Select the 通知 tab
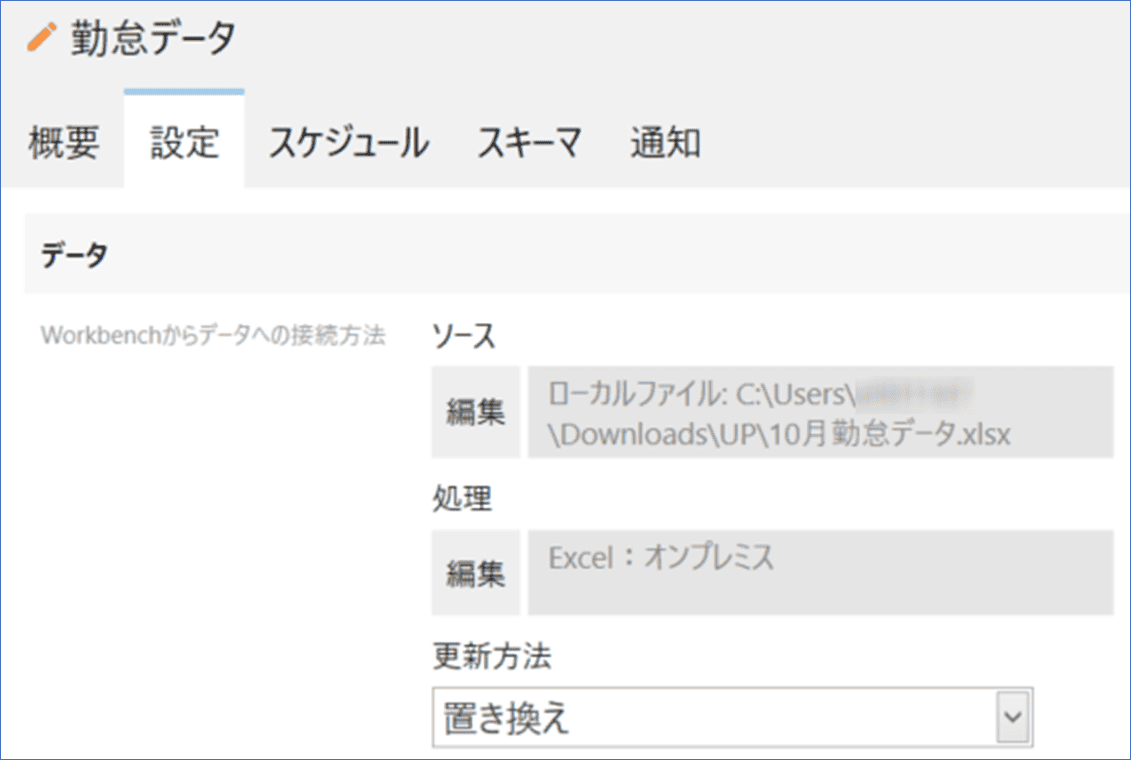Screen dimensions: 1131x760 pos(664,142)
